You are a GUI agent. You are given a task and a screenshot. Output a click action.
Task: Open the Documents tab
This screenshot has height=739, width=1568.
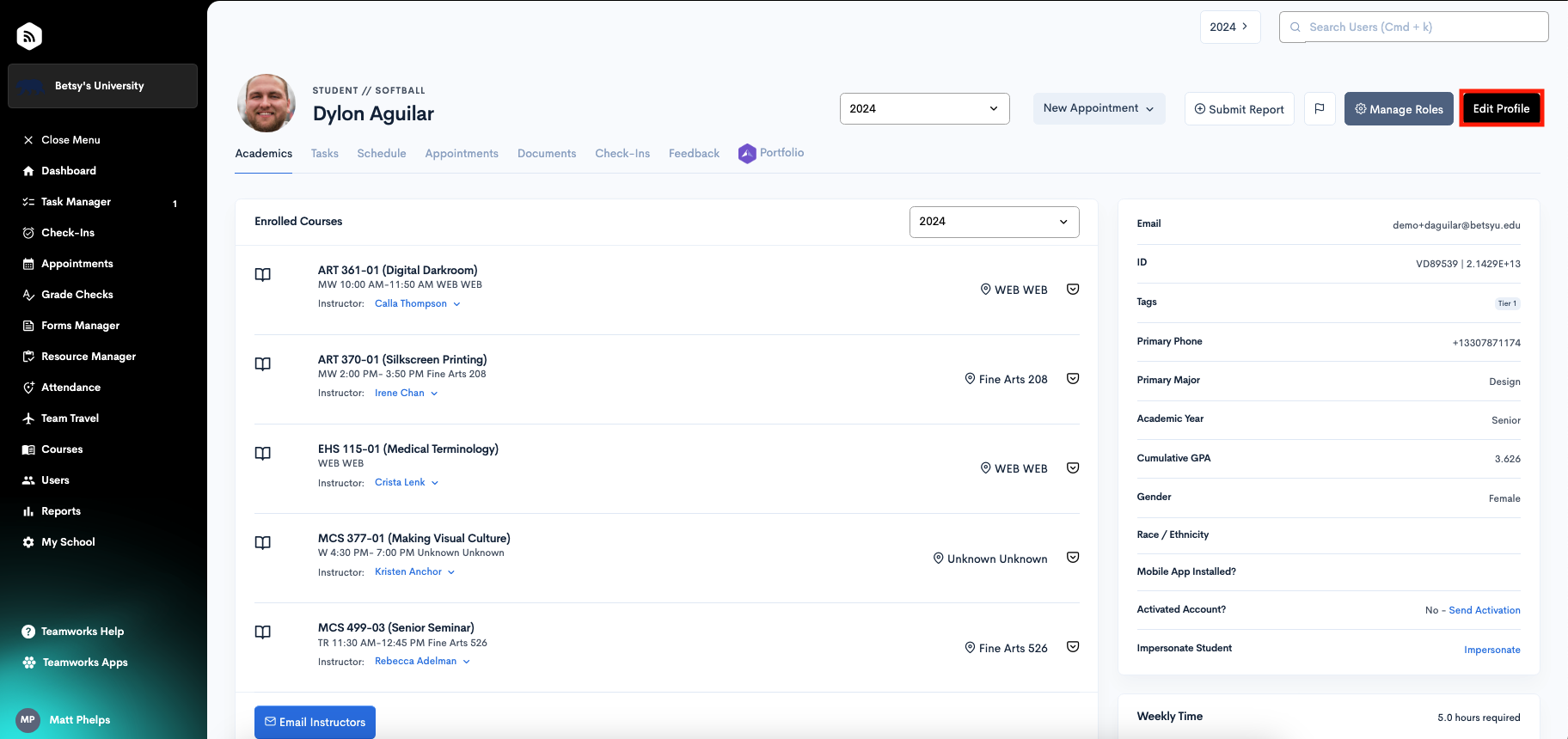coord(547,154)
